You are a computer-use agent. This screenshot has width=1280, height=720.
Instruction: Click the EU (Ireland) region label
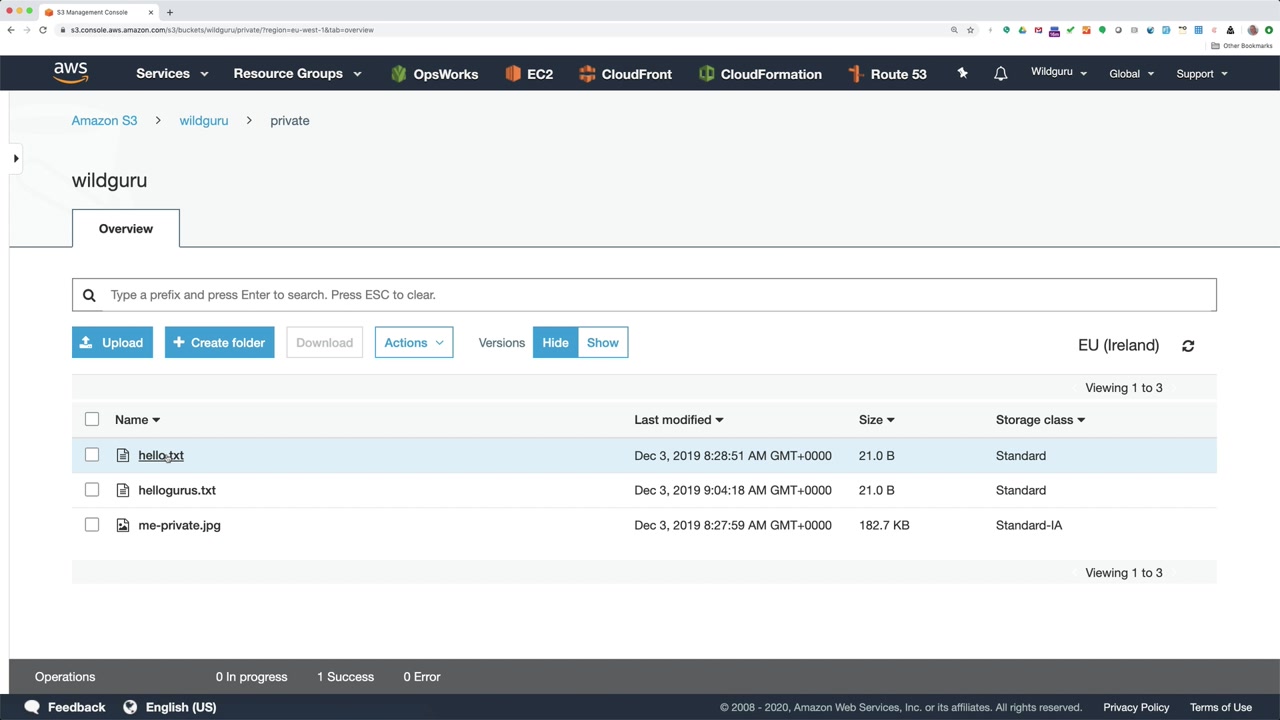click(1118, 345)
